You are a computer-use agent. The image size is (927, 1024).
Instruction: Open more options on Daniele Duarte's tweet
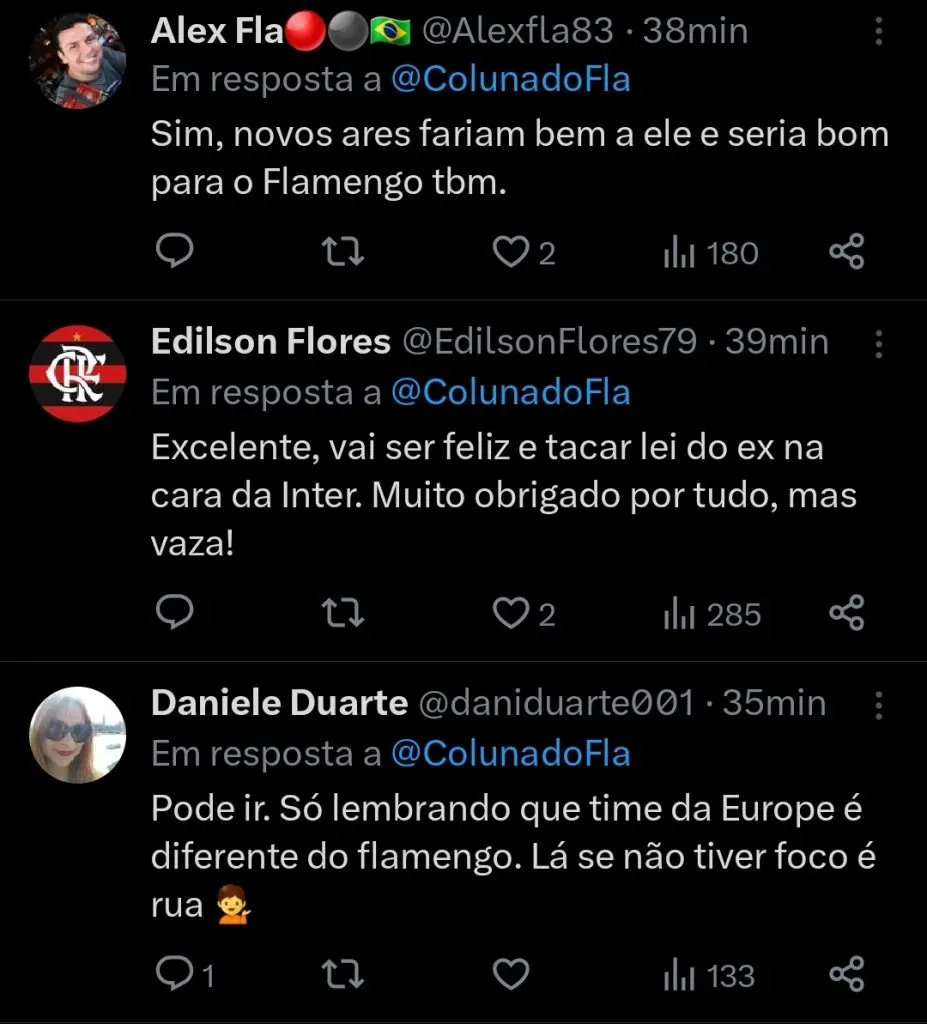pyautogui.click(x=879, y=704)
